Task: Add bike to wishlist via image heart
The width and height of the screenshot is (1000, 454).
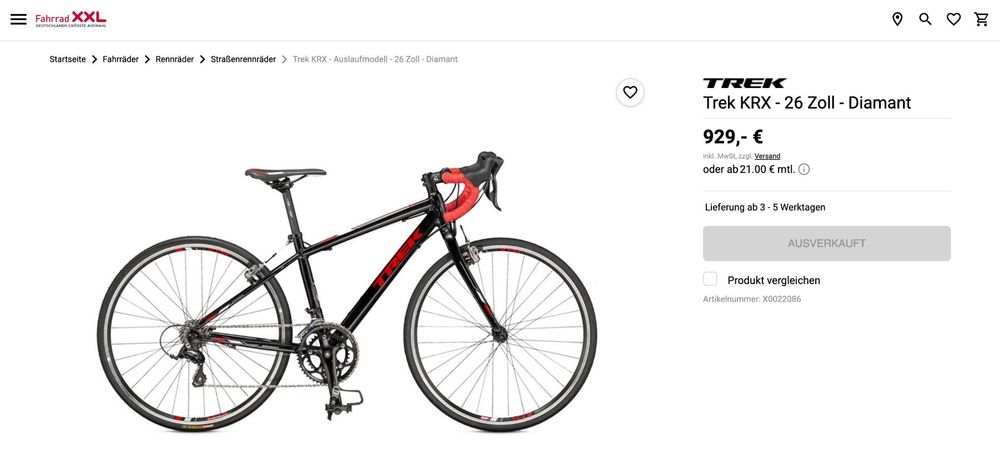Action: [x=630, y=92]
